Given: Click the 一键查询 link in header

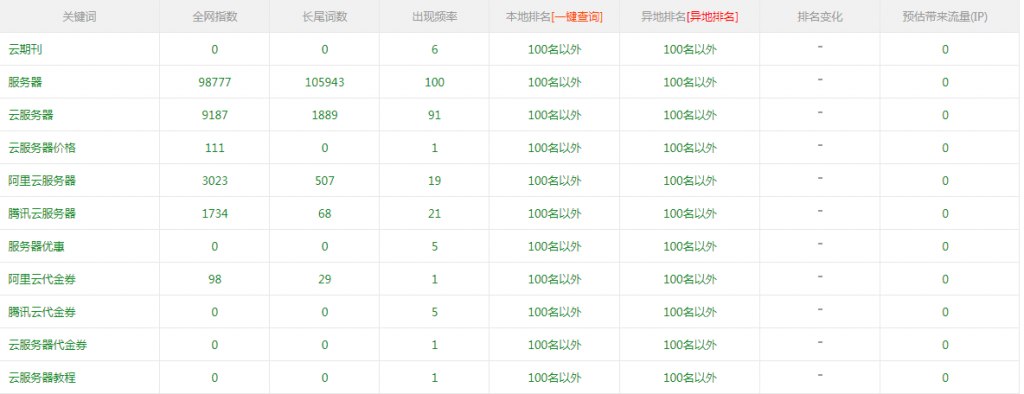Looking at the screenshot, I should 577,17.
